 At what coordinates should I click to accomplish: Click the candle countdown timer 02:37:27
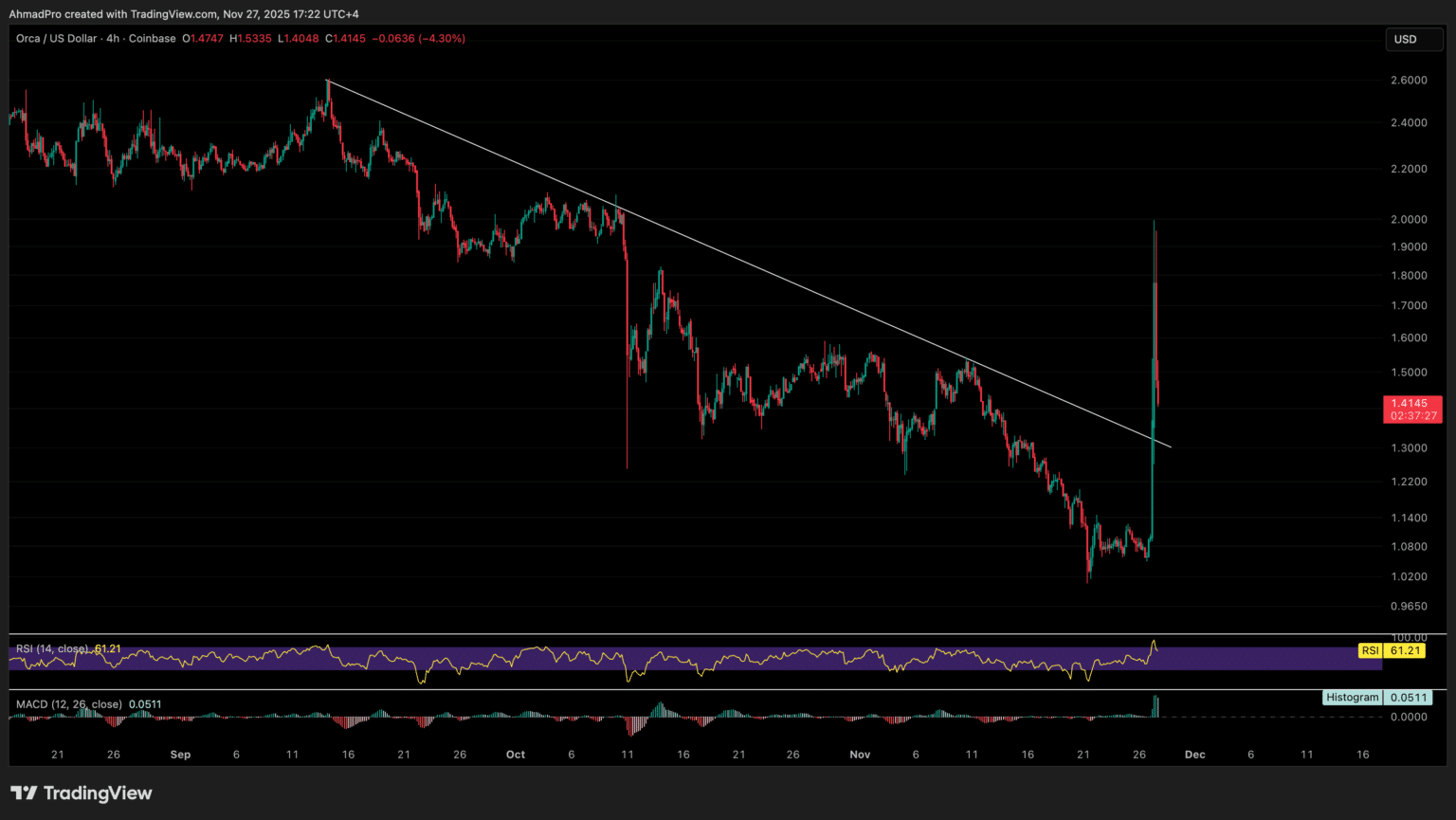(x=1412, y=416)
